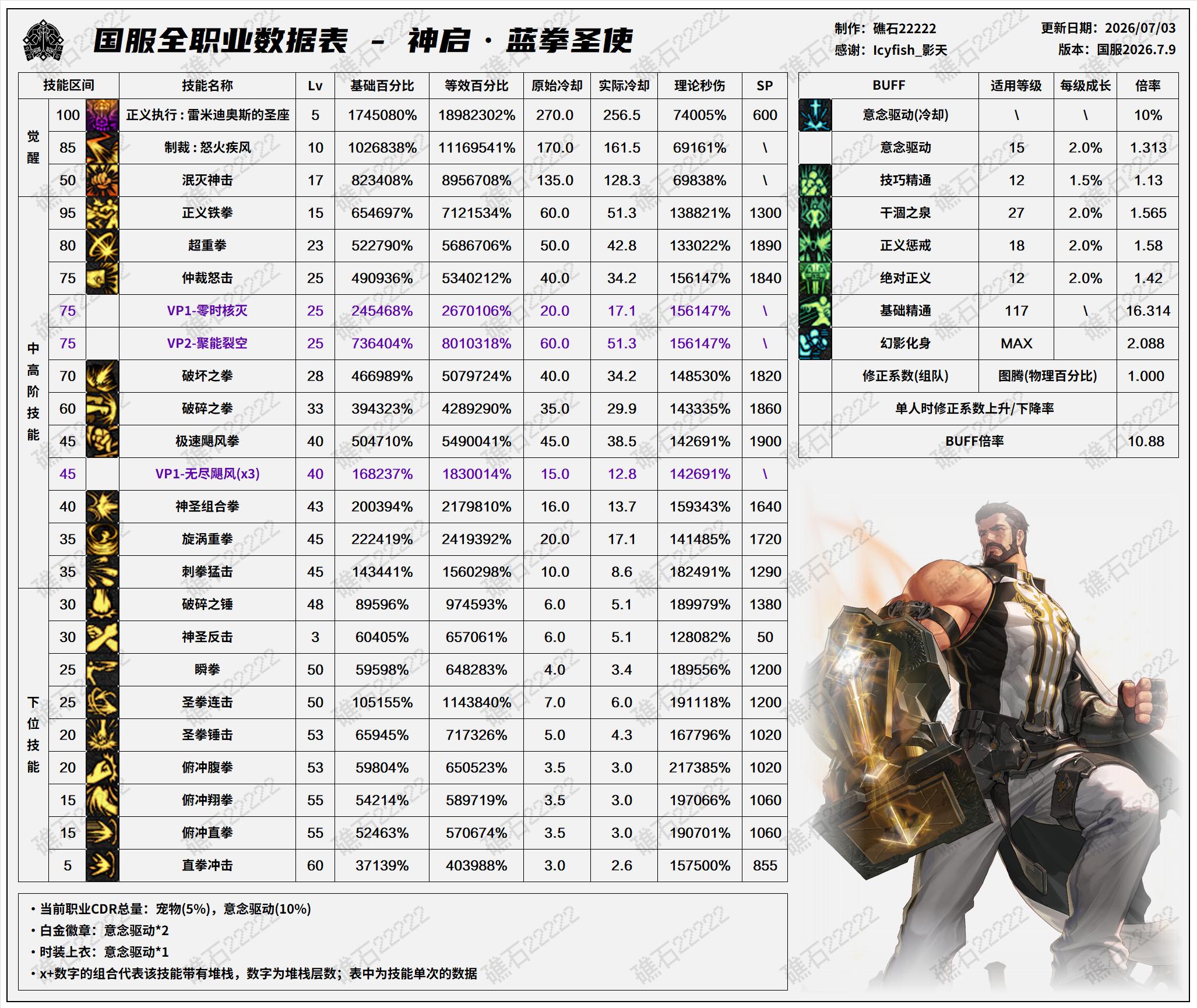Click the 神圣反击 crossed icon
1197x1008 pixels.
[x=102, y=637]
